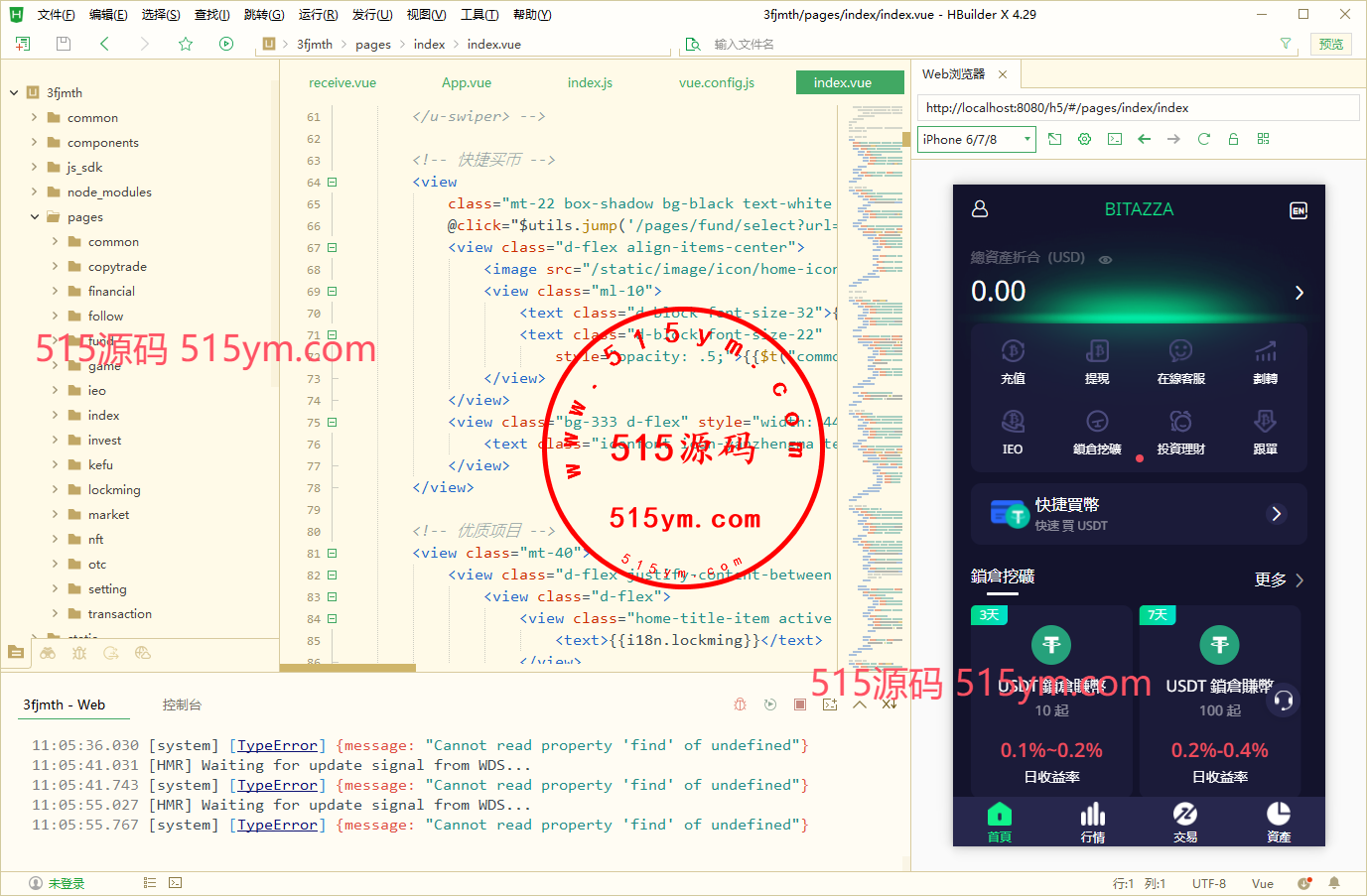Toggle the asset visibility eye icon
Viewport: 1367px width, 896px height.
pos(1105,259)
